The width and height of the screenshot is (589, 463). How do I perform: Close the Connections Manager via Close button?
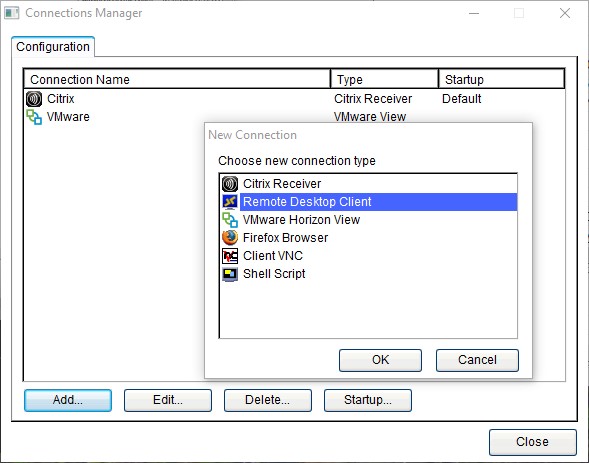(533, 442)
